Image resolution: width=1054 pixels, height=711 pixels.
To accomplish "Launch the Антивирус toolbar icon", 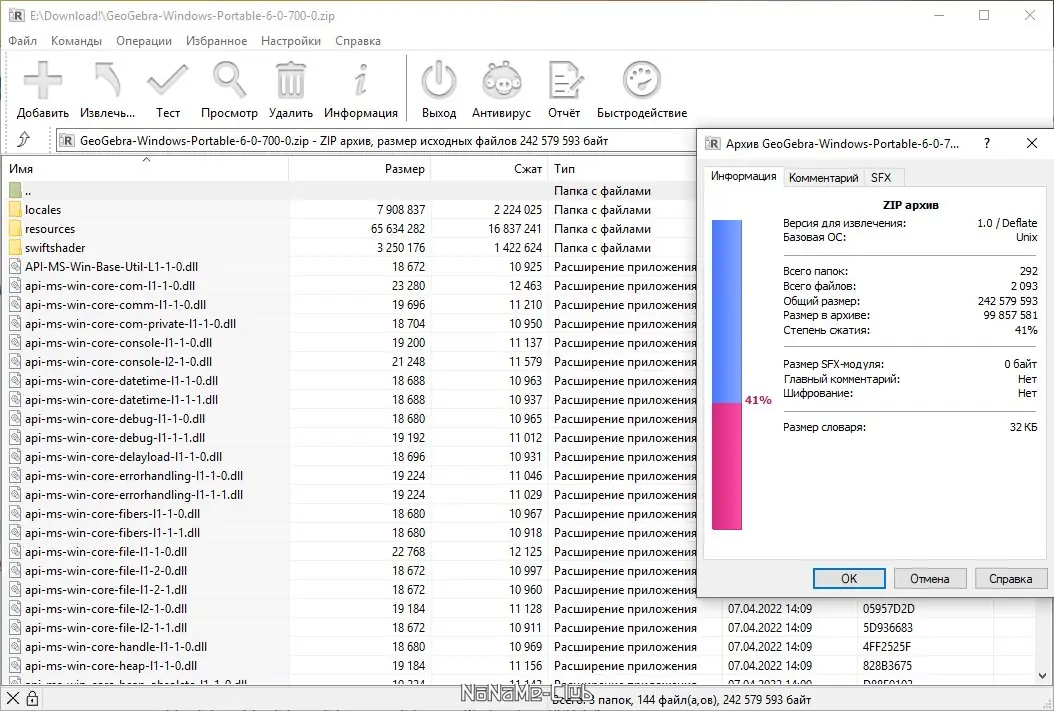I will coord(501,81).
